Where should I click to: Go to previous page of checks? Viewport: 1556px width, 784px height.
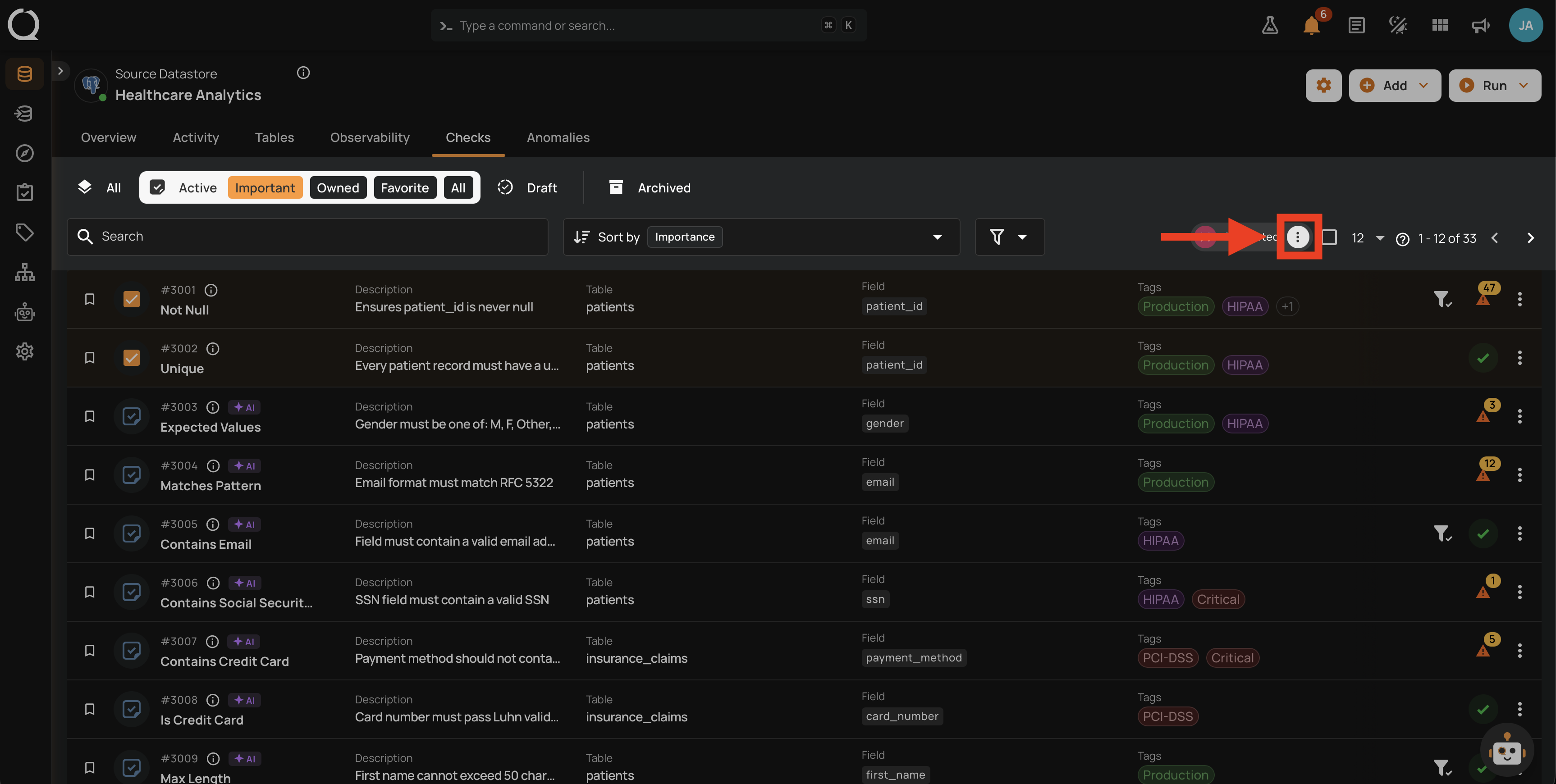tap(1494, 238)
